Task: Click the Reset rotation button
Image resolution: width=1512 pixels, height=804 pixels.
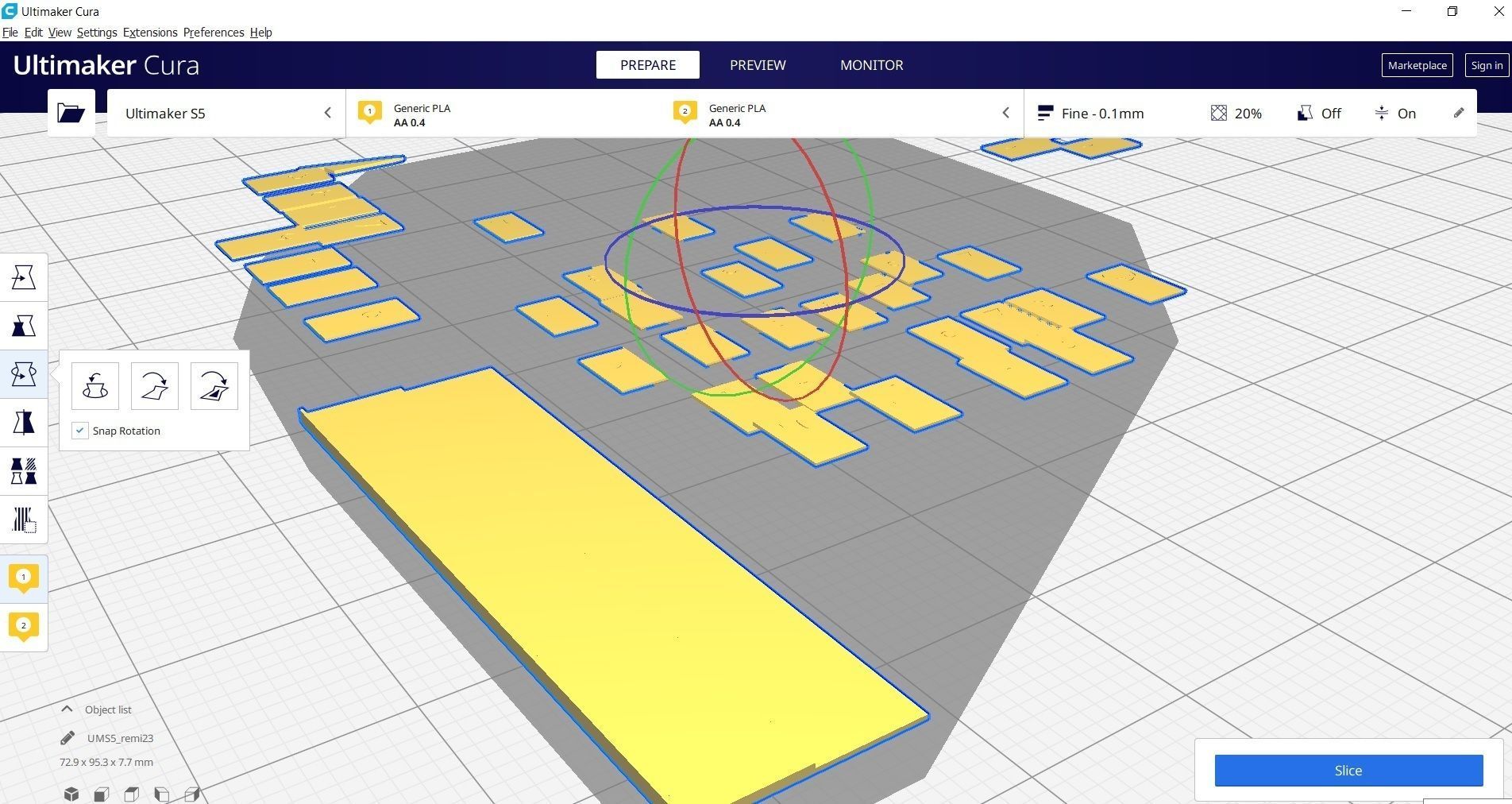Action: [x=95, y=386]
